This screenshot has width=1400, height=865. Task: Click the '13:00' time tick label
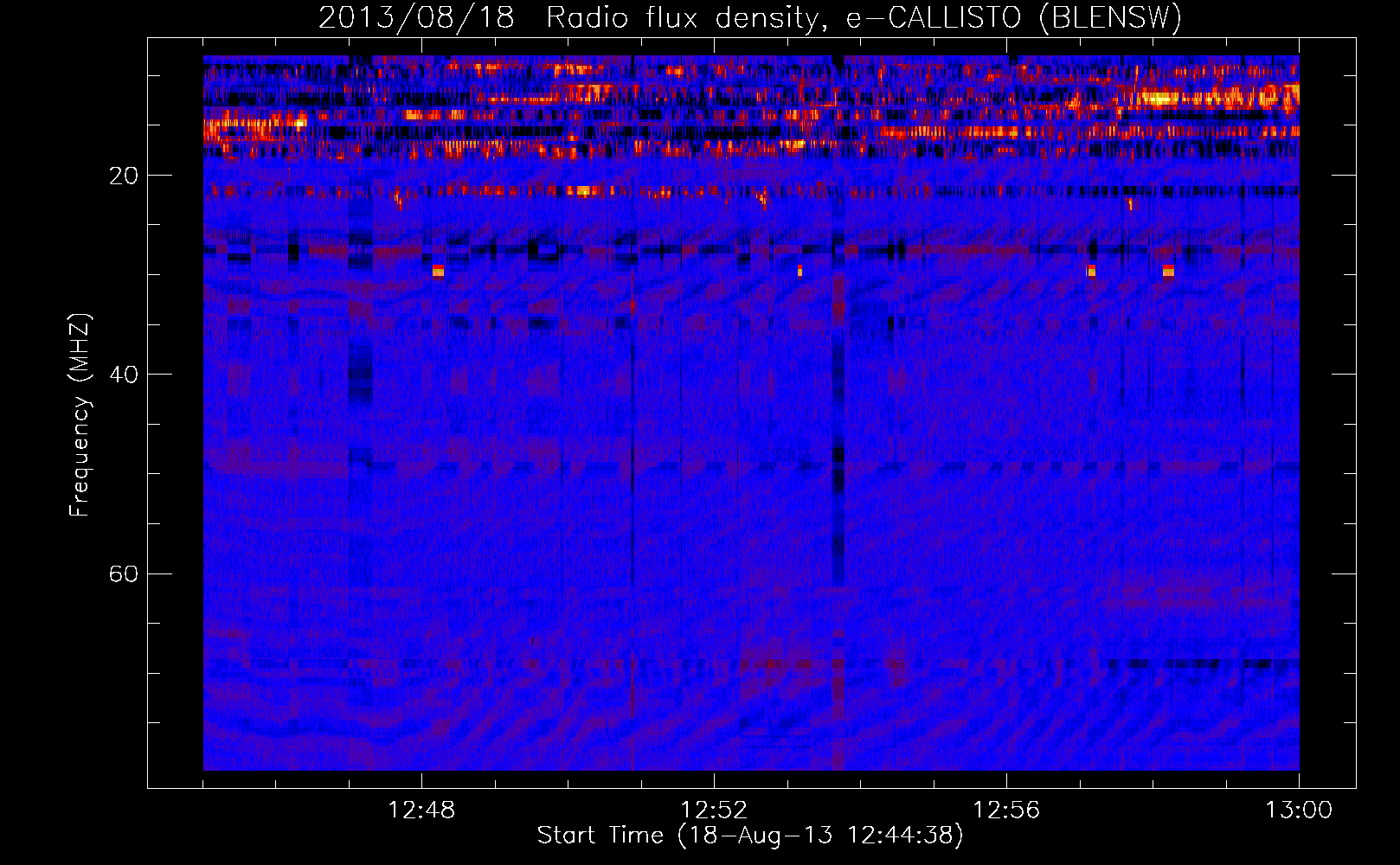1299,810
